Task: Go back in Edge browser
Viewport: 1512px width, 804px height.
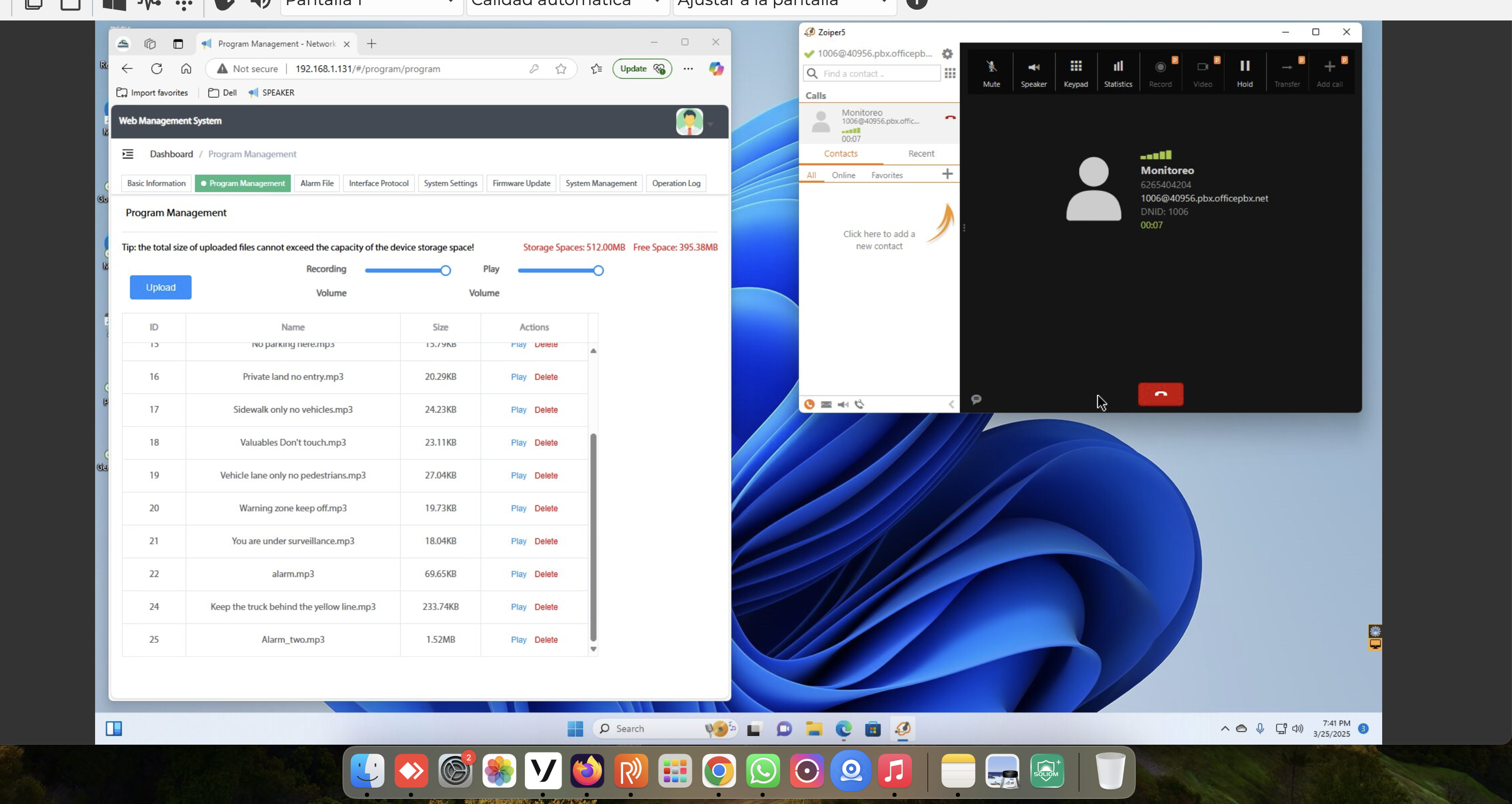Action: pos(127,69)
